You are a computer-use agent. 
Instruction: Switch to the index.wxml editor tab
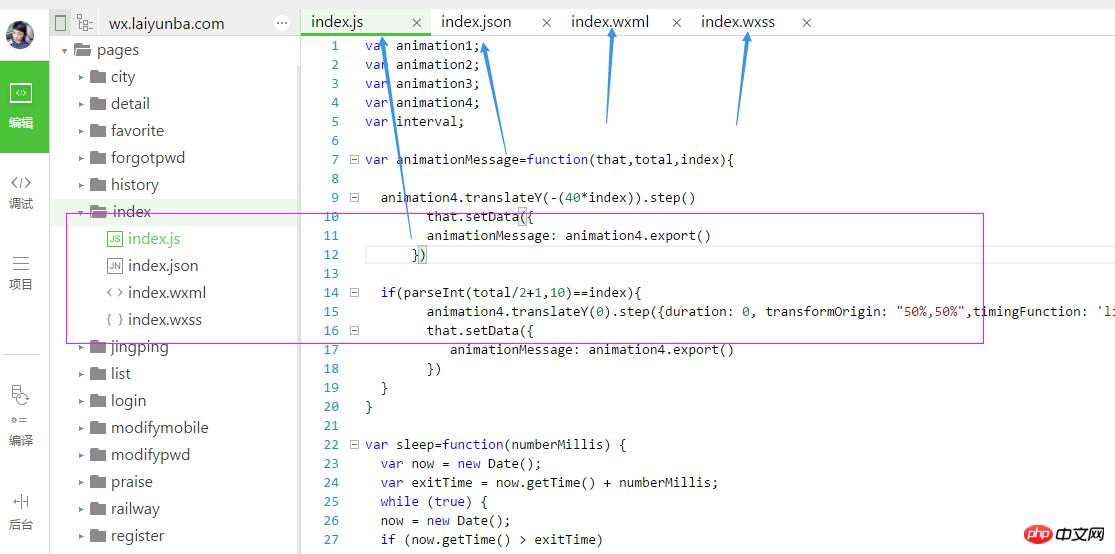pos(610,22)
